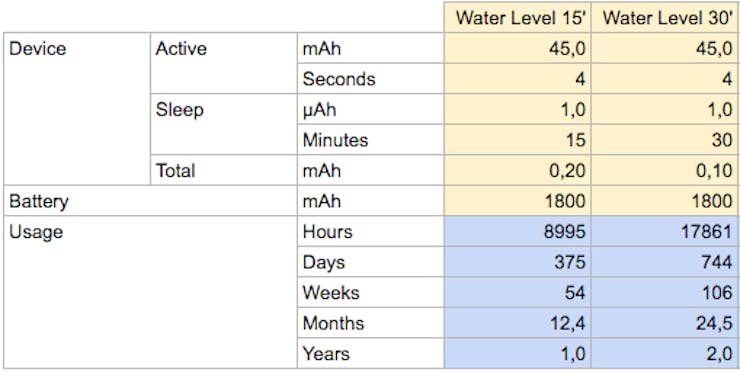Select the Sleep label cell

pos(224,124)
